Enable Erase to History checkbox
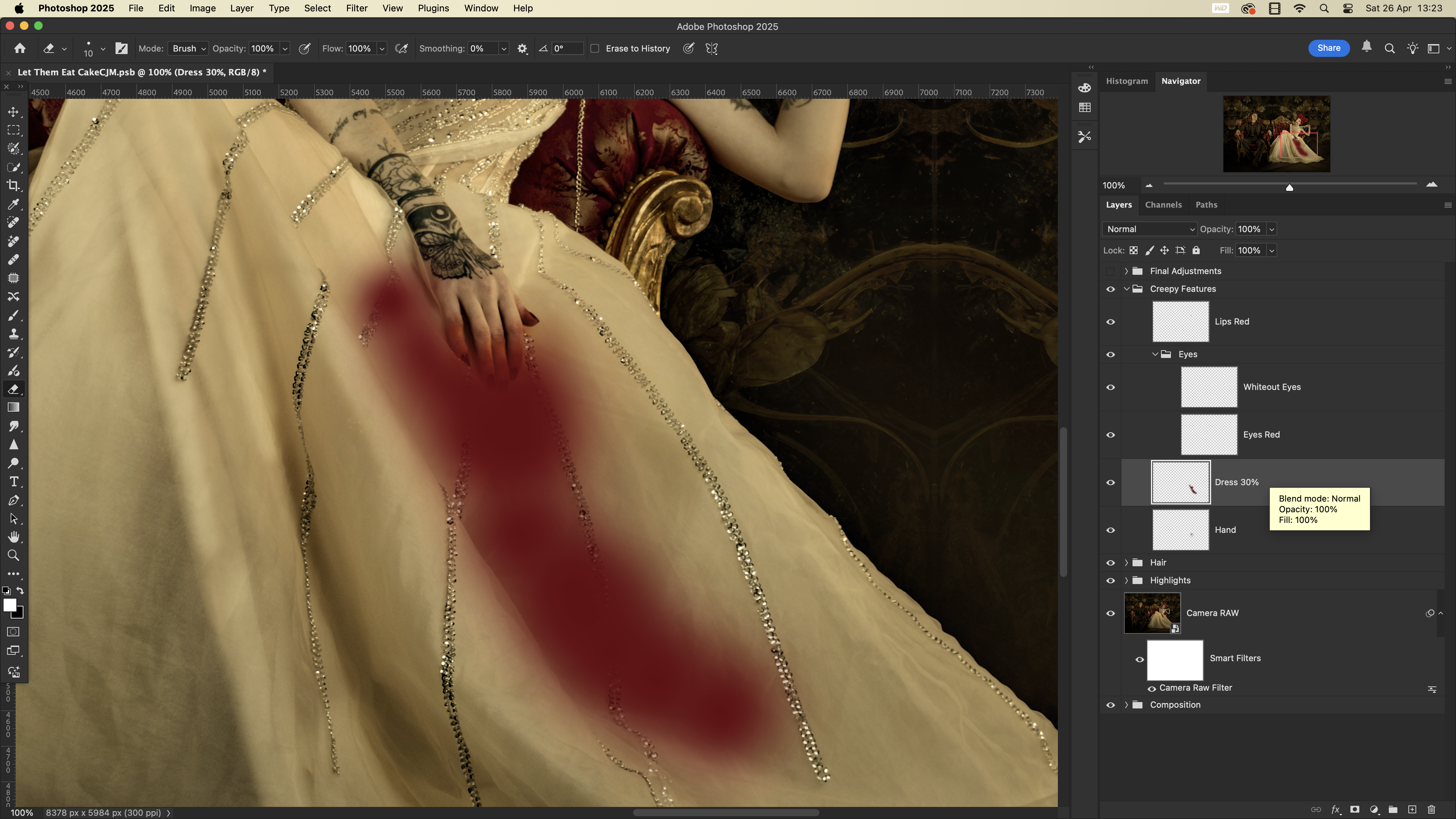The width and height of the screenshot is (1456, 819). pos(595,49)
